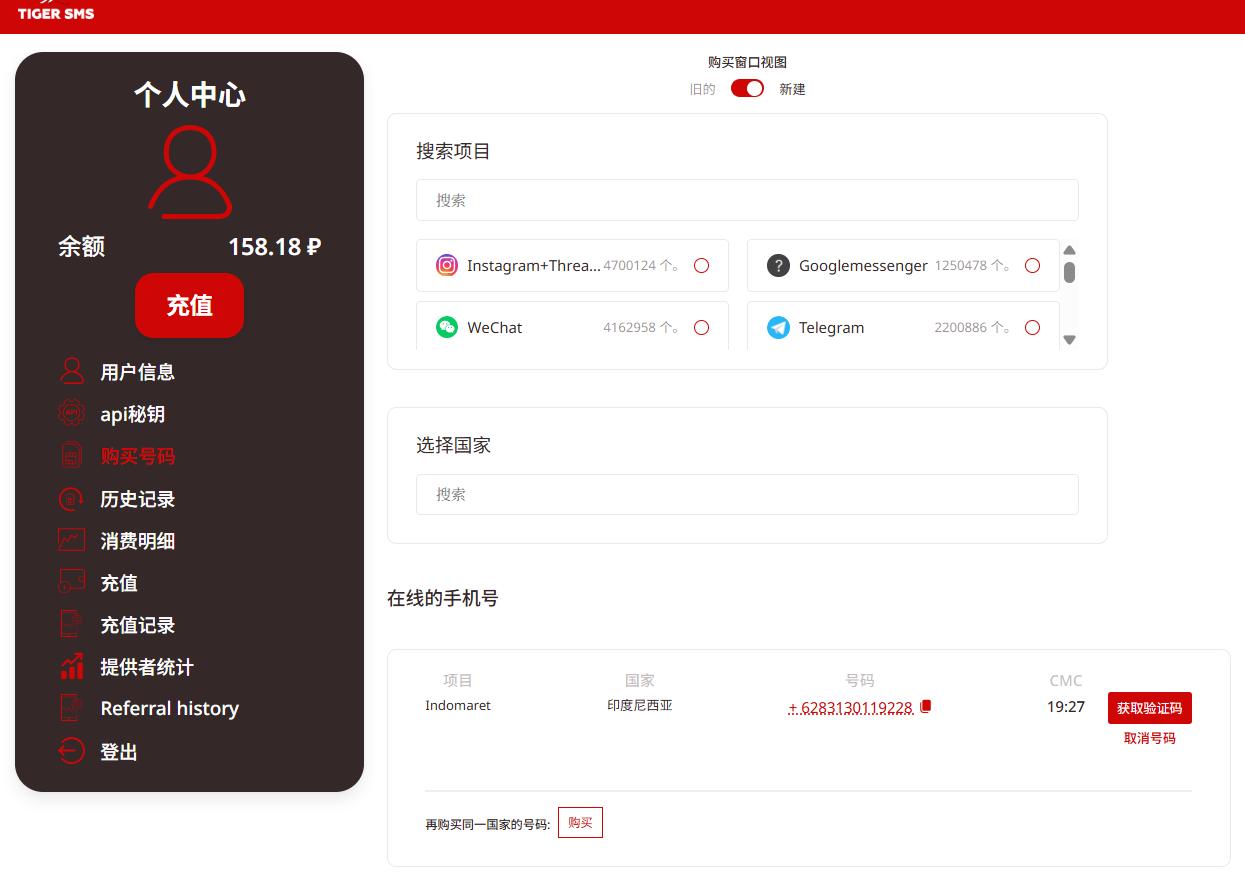Viewport: 1245px width, 877px height.
Task: Open the 充值 sidebar menu entry
Action: pos(119,583)
